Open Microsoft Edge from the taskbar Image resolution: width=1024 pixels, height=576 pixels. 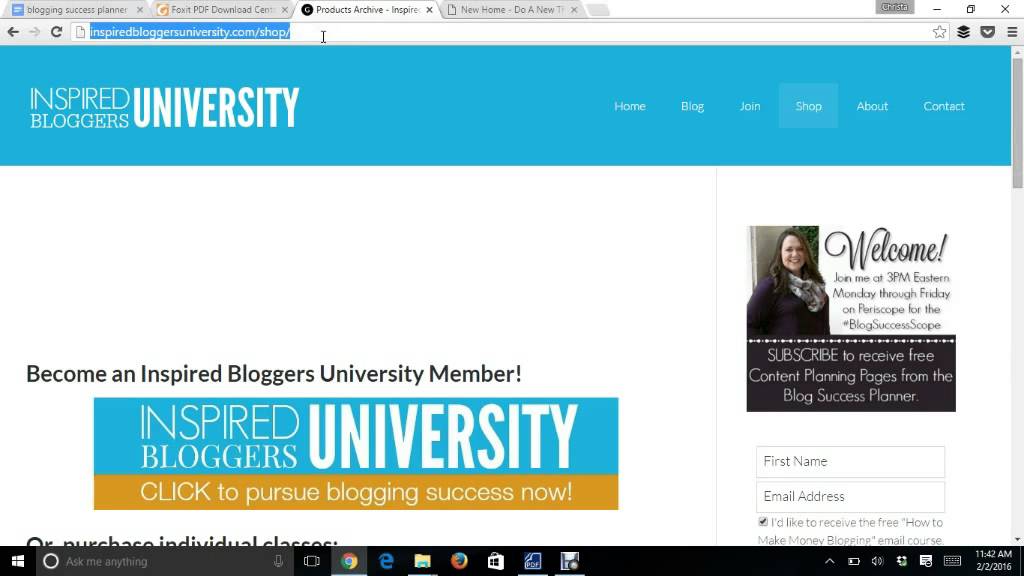point(386,561)
